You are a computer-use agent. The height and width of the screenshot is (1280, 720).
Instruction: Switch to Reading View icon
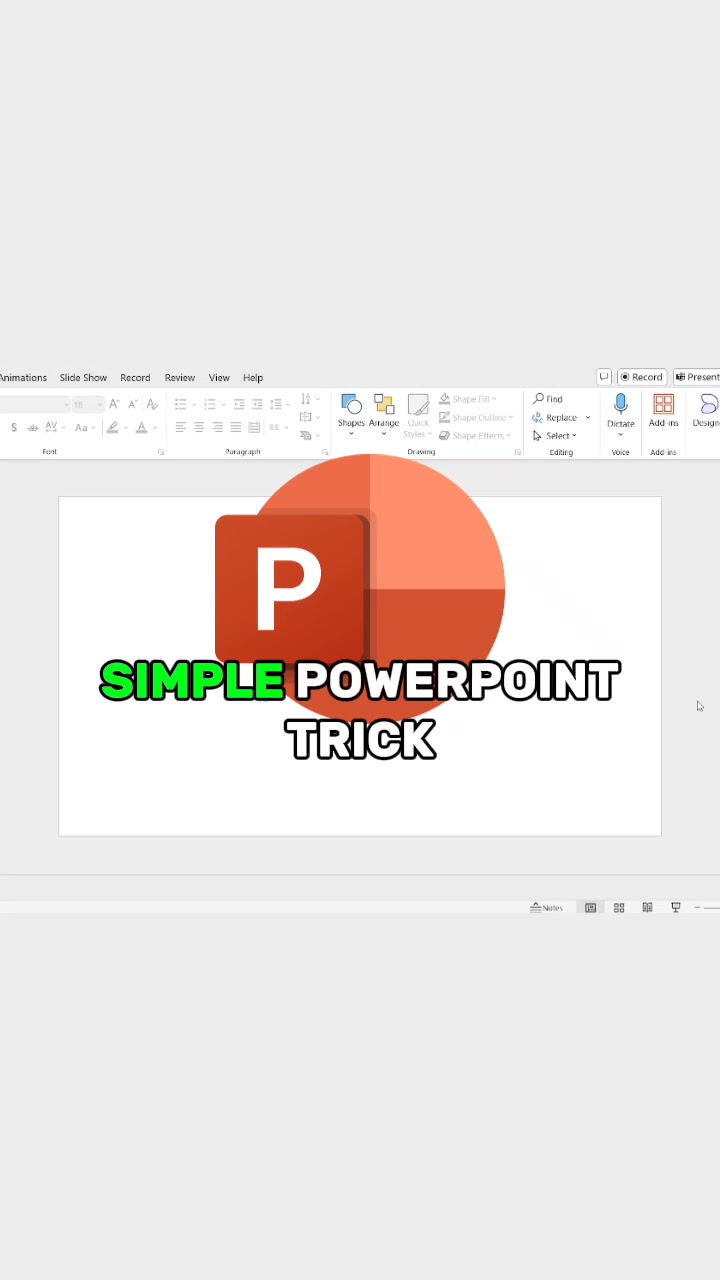tap(647, 908)
